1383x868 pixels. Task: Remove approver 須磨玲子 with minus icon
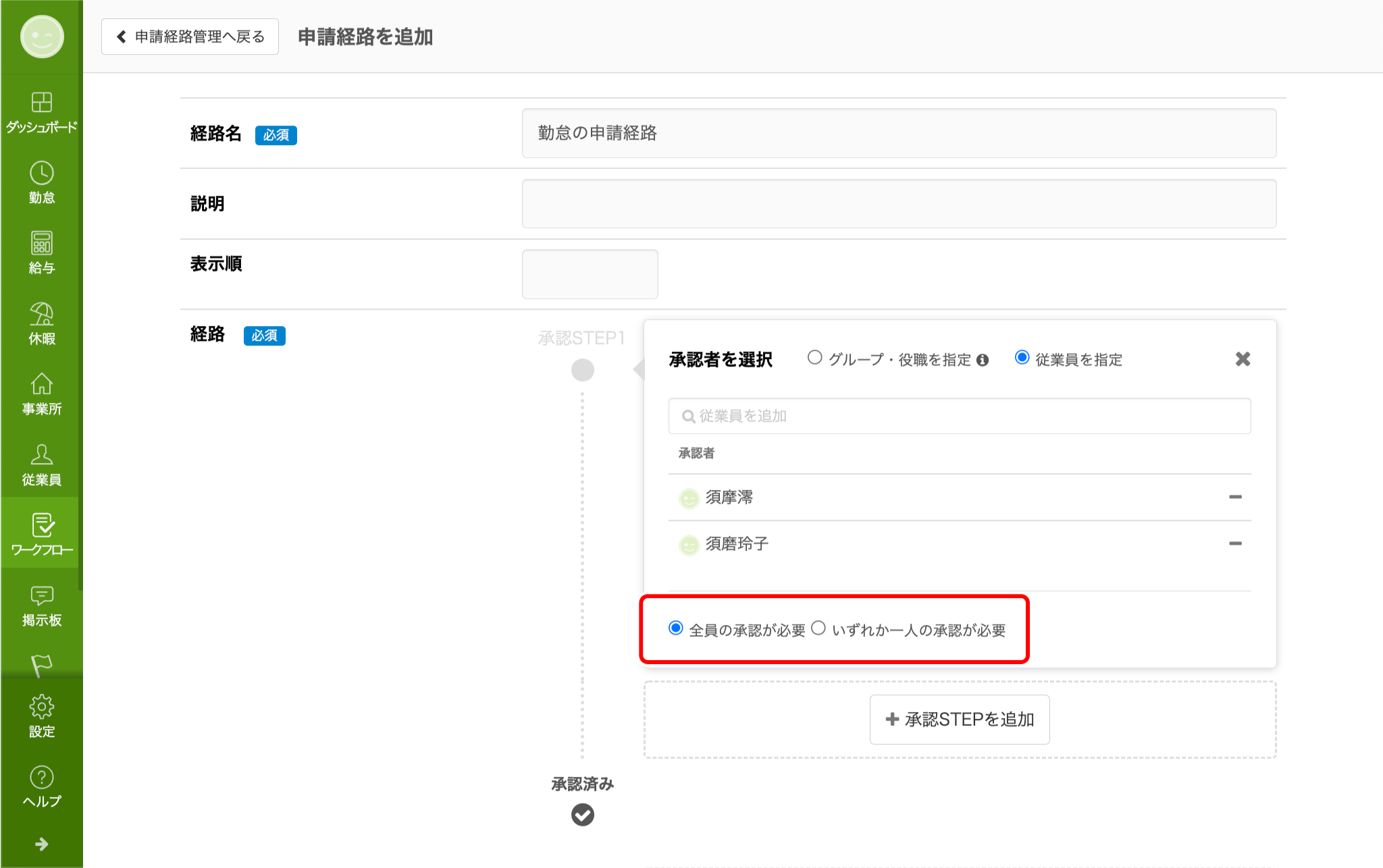1235,543
